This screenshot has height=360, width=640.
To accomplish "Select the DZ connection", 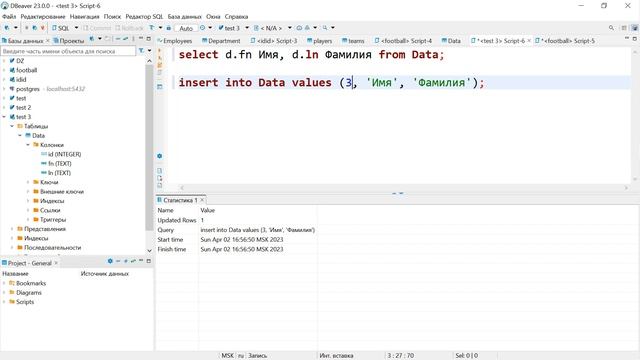I will coord(17,61).
